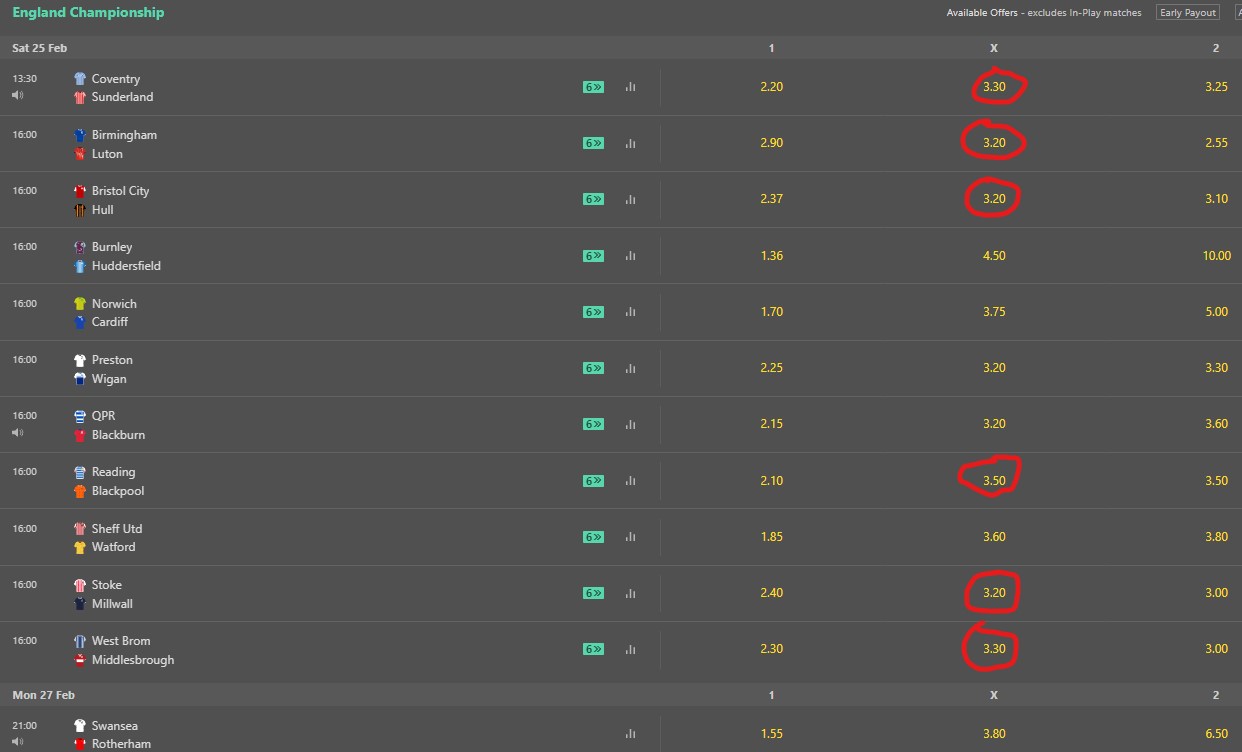Select draw odds 3.50 for Reading v Blackpool
The image size is (1242, 752).
click(x=994, y=481)
